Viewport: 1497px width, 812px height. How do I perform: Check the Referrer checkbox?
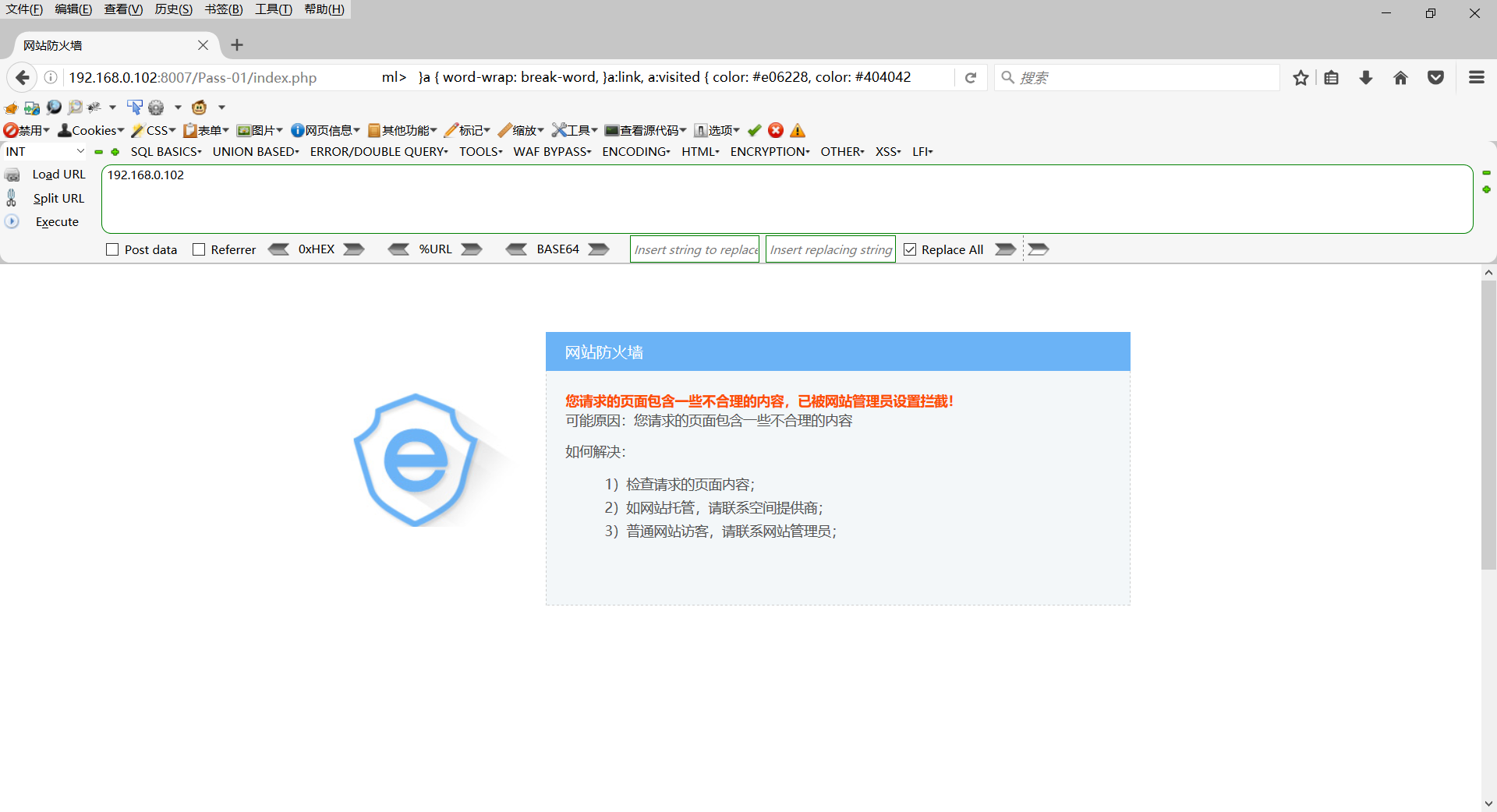199,249
